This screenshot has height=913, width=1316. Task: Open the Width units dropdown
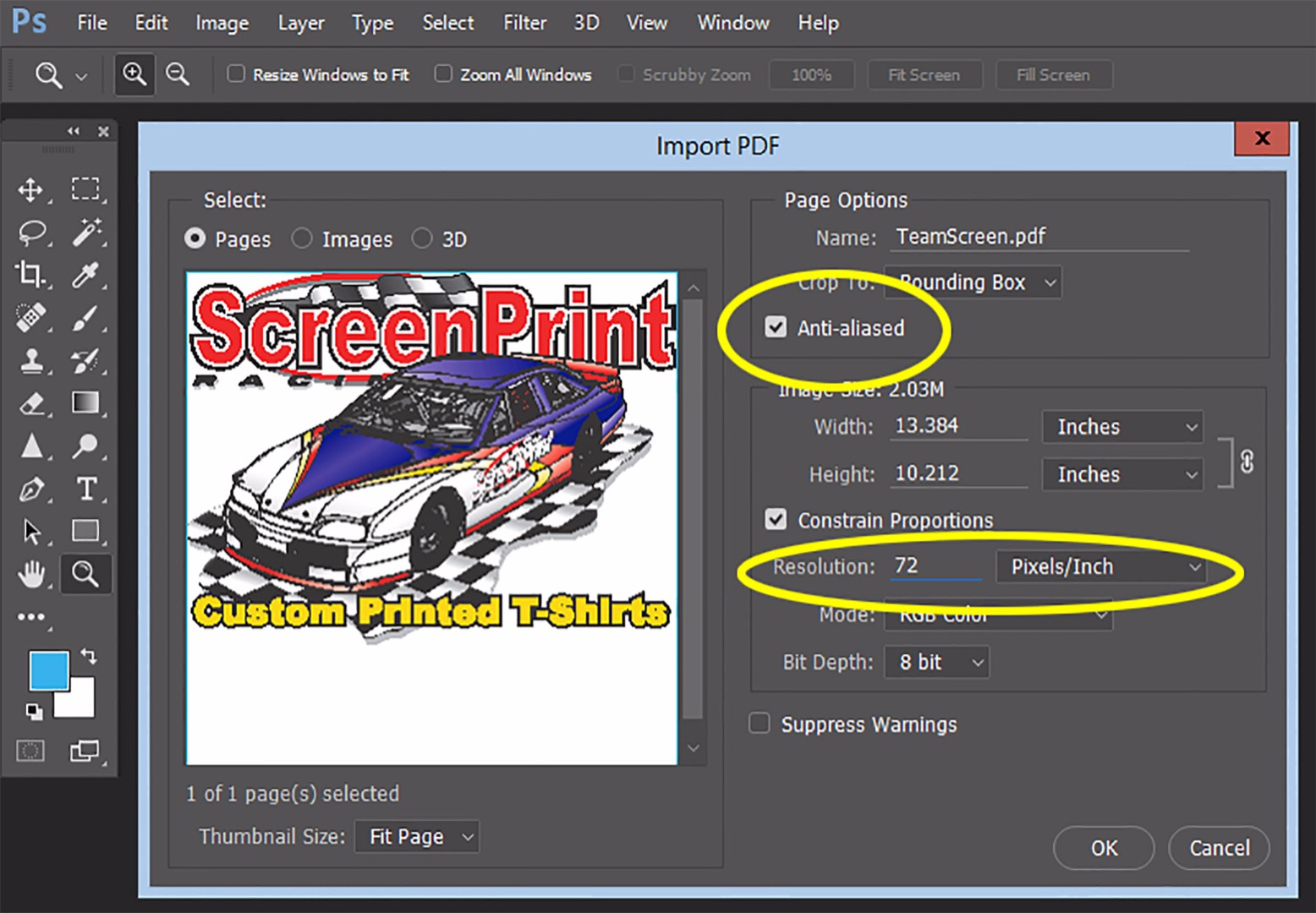[x=1122, y=427]
